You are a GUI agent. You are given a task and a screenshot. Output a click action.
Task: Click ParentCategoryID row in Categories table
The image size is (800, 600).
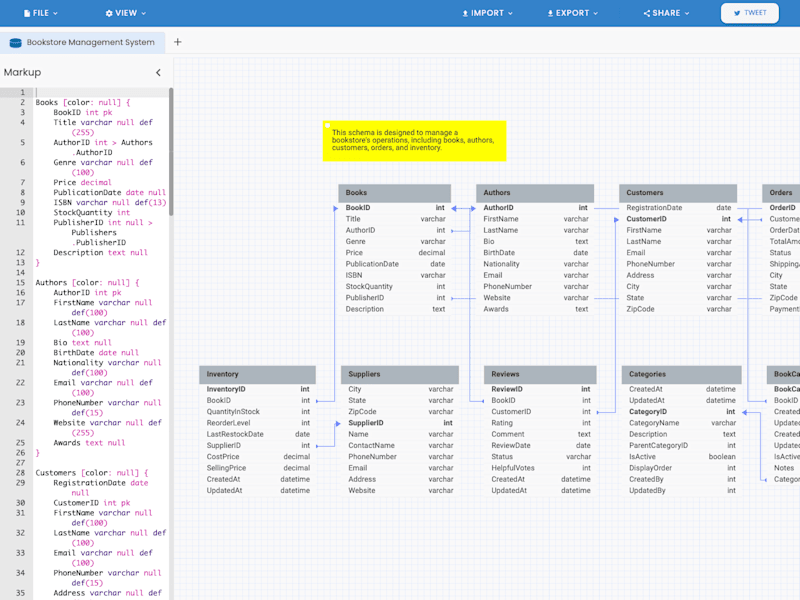click(x=682, y=445)
